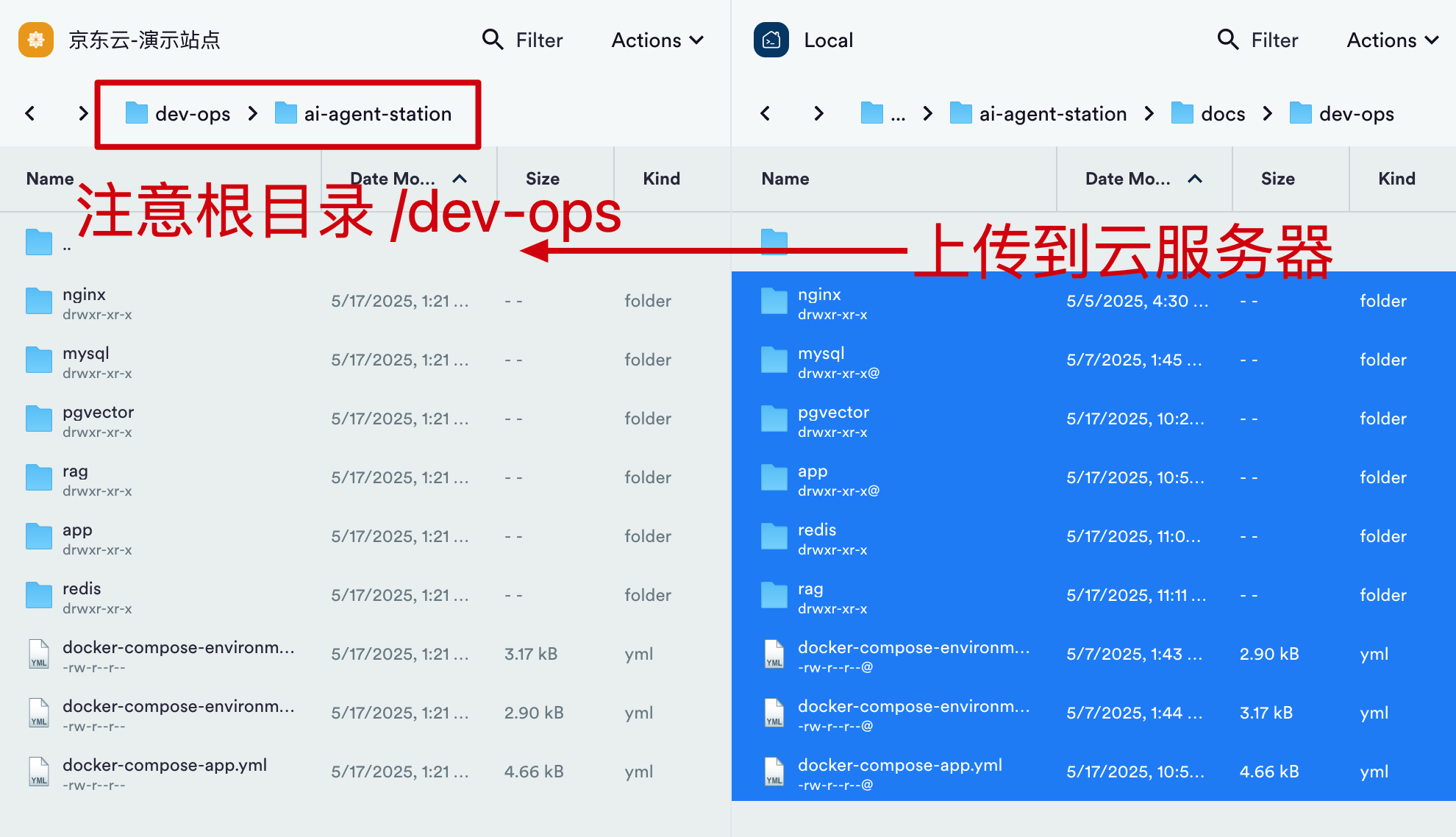Screen dimensions: 1456x837
Task: Open Filter search in remote pane
Action: tap(523, 40)
